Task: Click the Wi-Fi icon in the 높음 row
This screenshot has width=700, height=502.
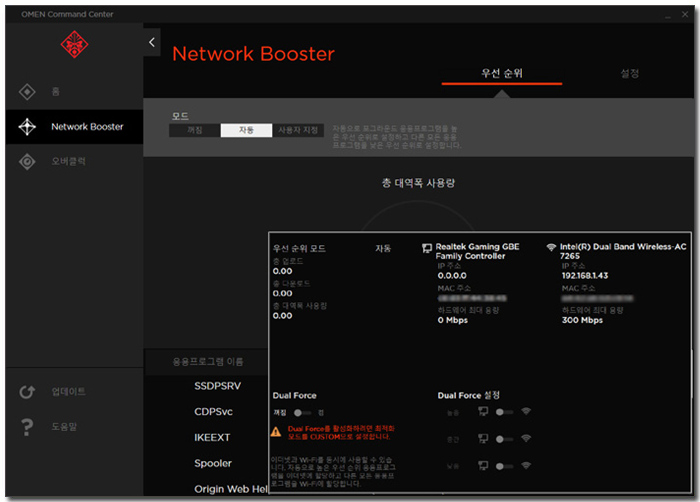Action: [x=526, y=411]
